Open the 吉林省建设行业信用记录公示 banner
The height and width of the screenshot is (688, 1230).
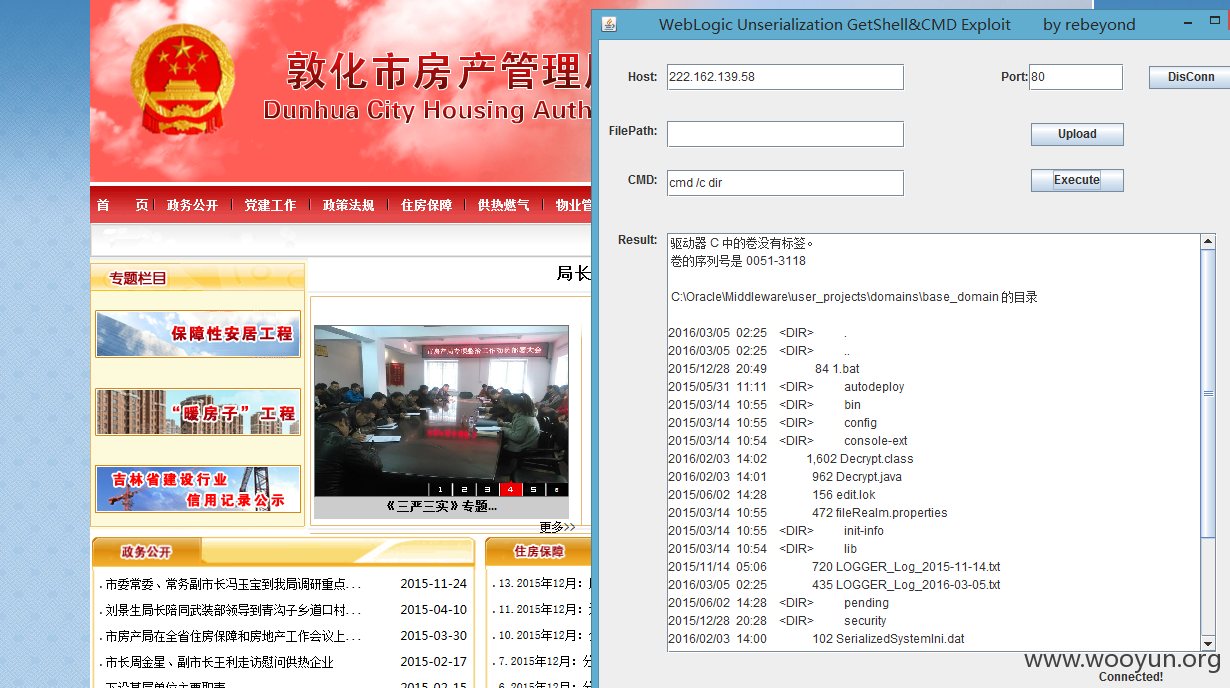pyautogui.click(x=198, y=489)
